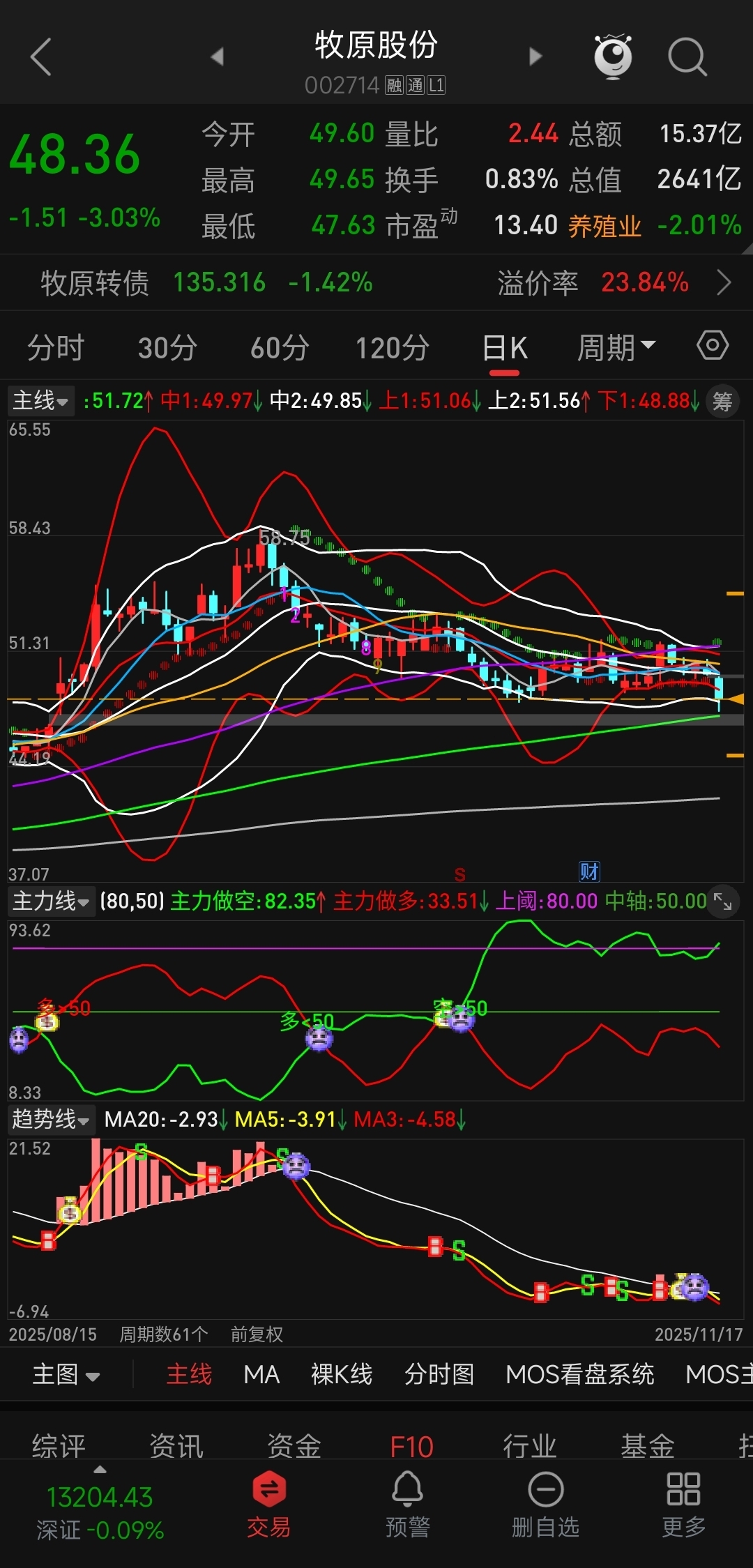Open the robot assistant icon
753x1568 pixels.
(613, 56)
